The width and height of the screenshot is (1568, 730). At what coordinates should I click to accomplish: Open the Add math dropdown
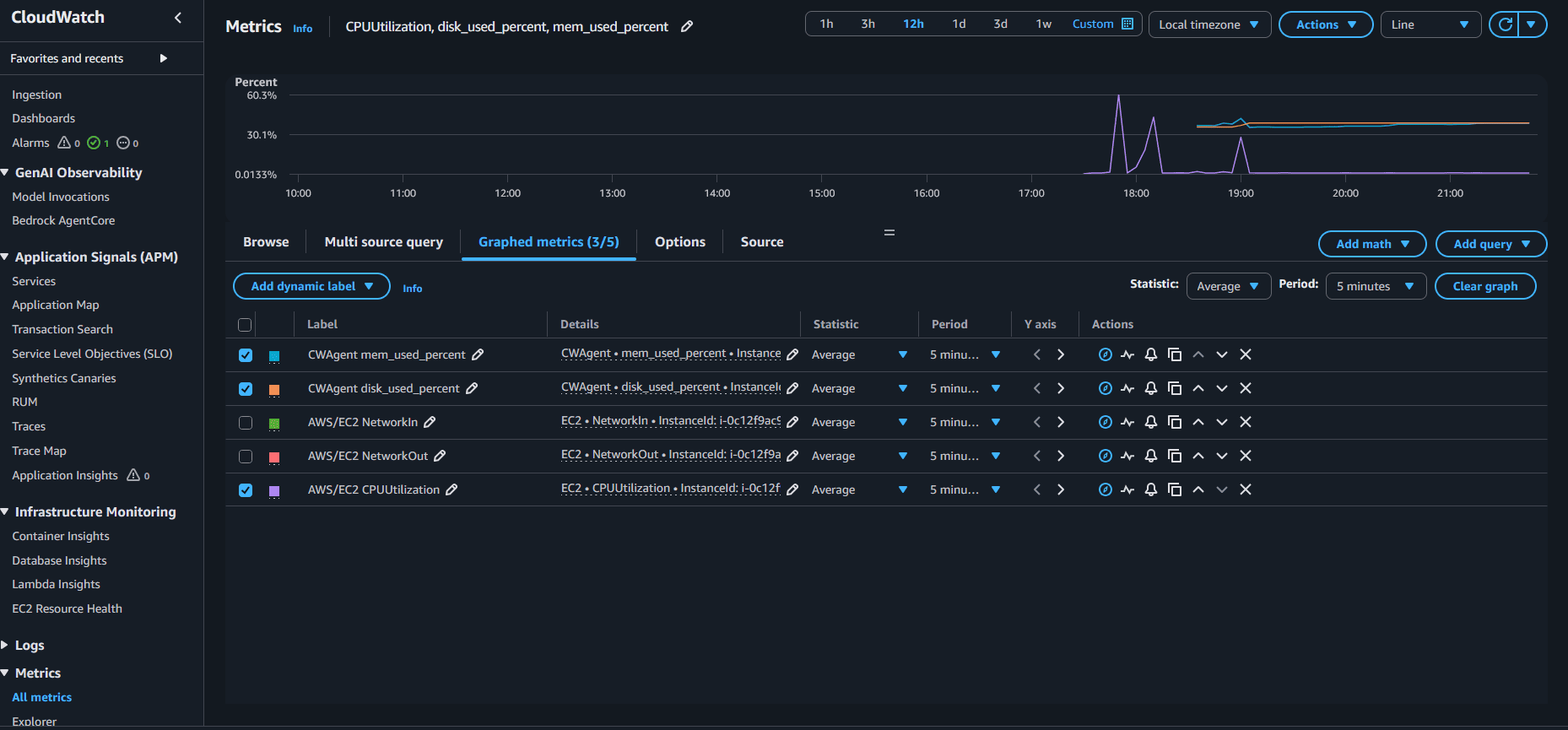[1372, 244]
